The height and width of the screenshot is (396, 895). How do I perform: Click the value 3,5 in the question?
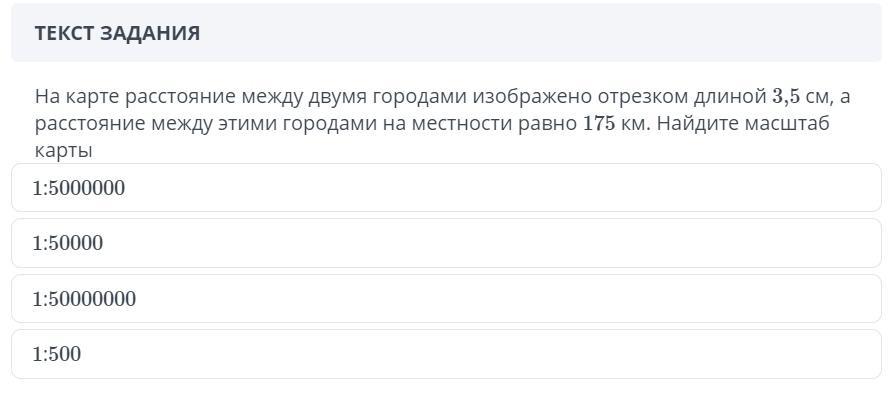pyautogui.click(x=786, y=97)
